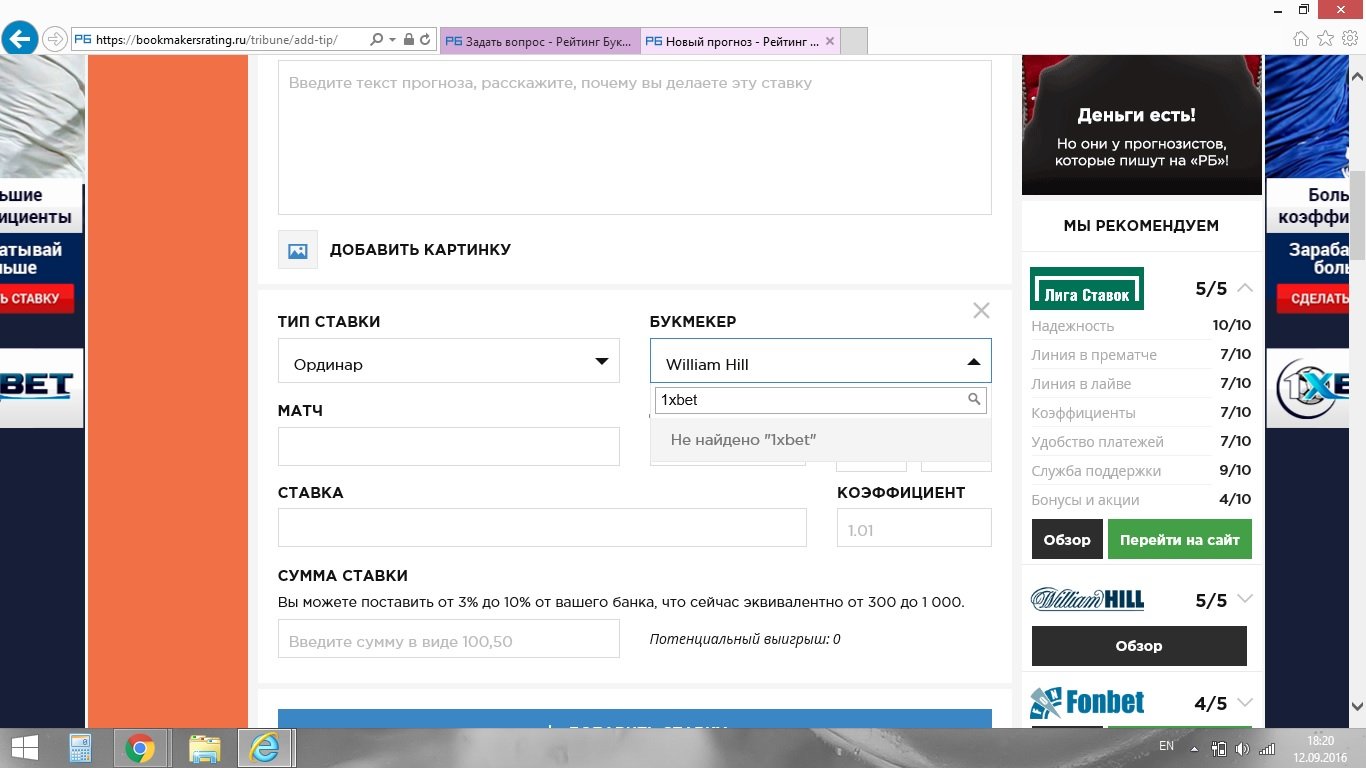1366x768 pixels.
Task: Open Google Chrome from the taskbar
Action: point(139,748)
